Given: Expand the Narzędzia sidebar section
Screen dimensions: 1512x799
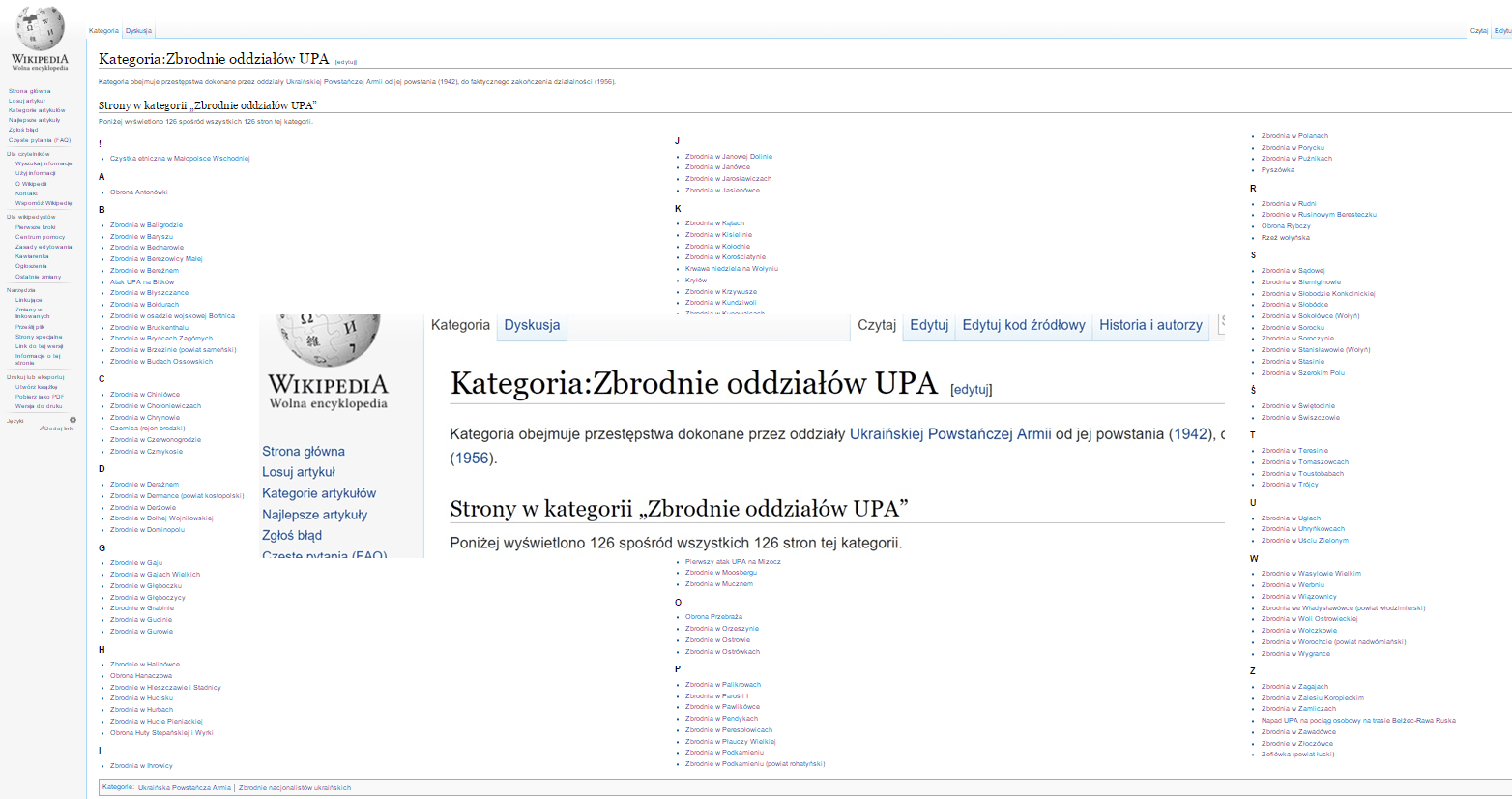Looking at the screenshot, I should point(20,290).
